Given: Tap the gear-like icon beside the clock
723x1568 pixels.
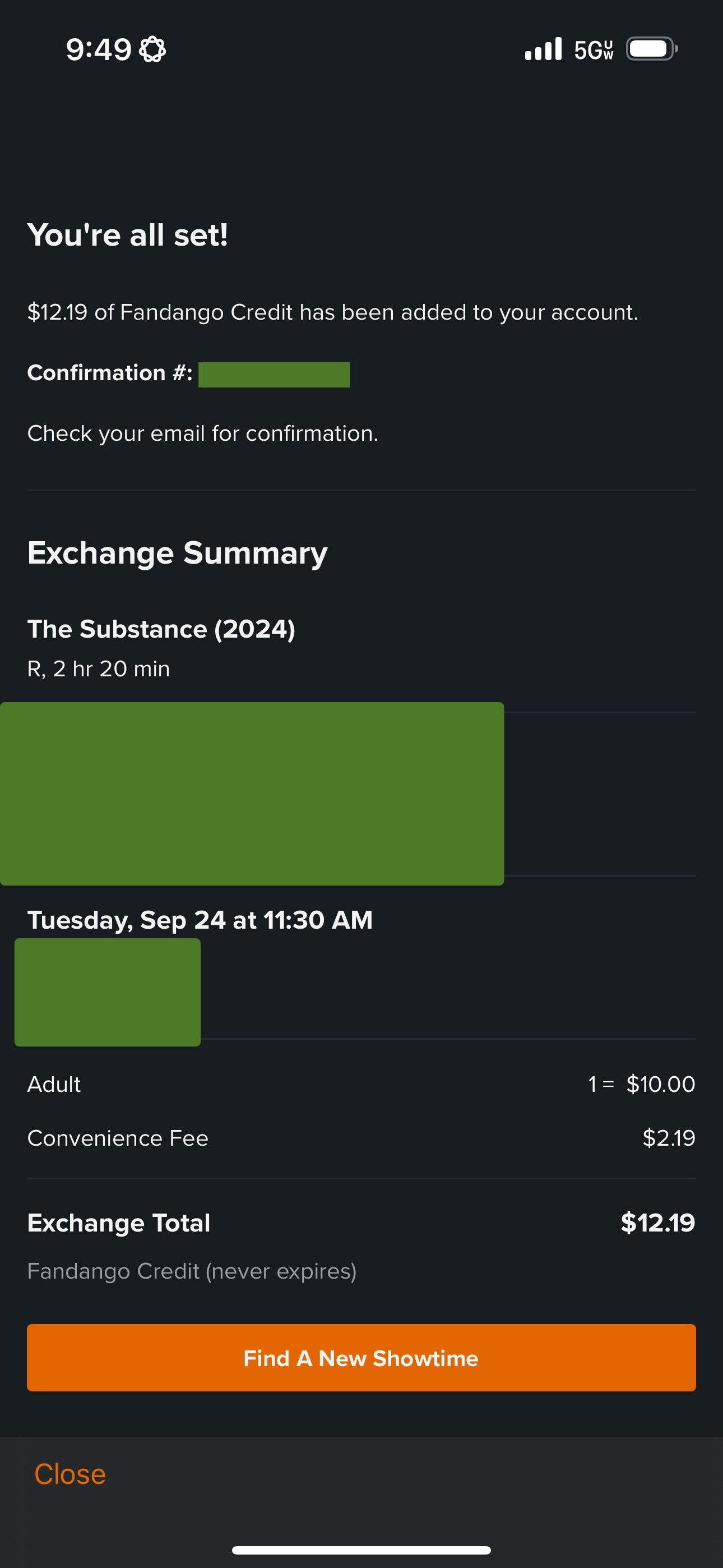Looking at the screenshot, I should (152, 49).
